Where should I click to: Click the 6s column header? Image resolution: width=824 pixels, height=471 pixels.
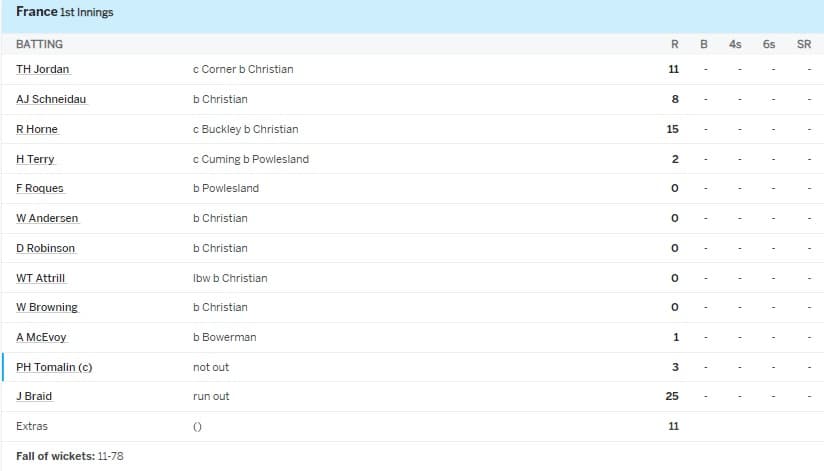click(768, 44)
